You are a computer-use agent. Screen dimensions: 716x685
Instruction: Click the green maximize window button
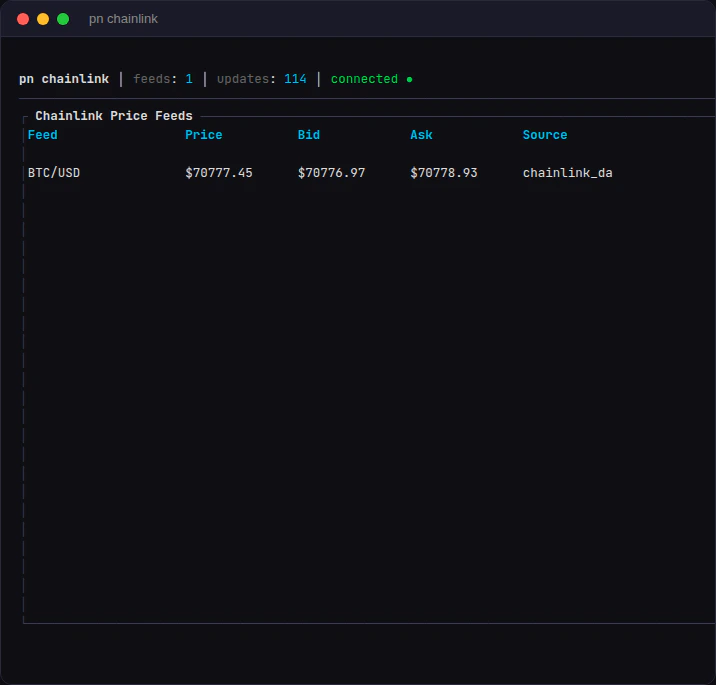(63, 19)
